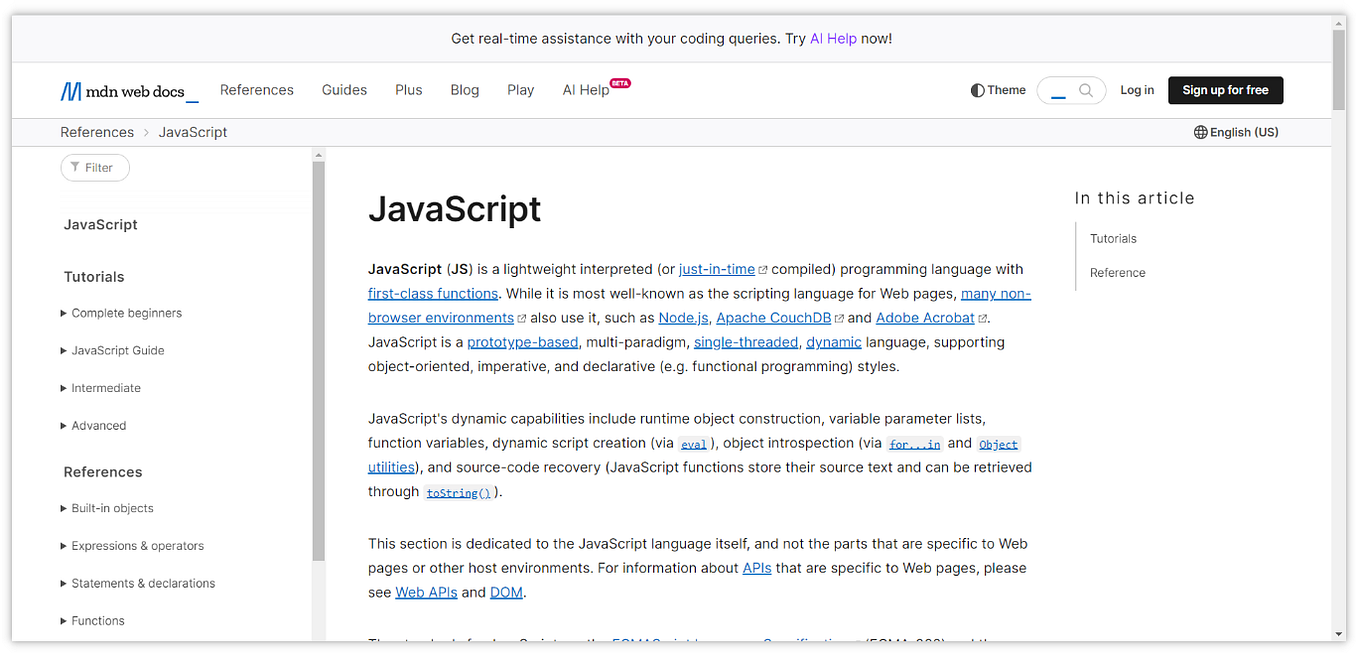Click the search magnifier icon
This screenshot has height=653, width=1358.
click(x=1086, y=90)
